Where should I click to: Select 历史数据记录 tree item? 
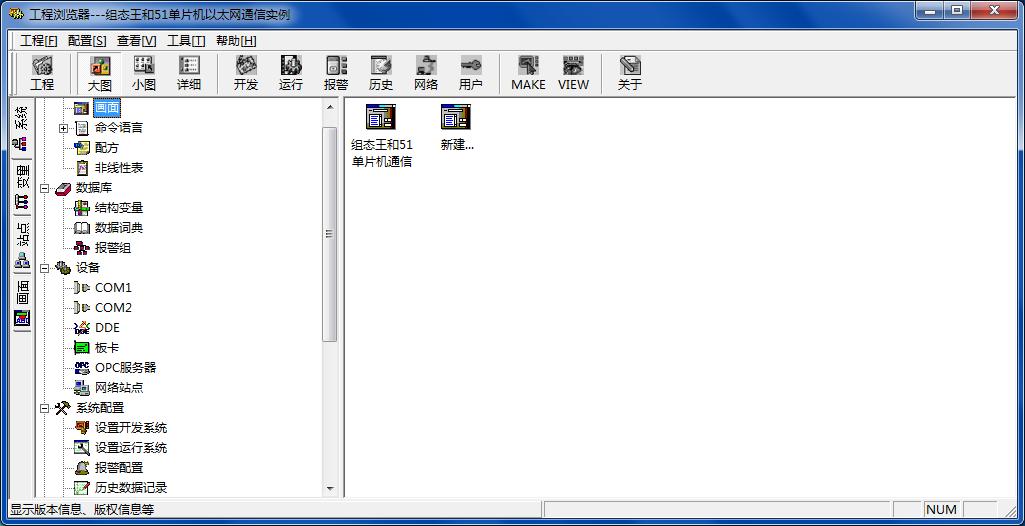coord(131,488)
